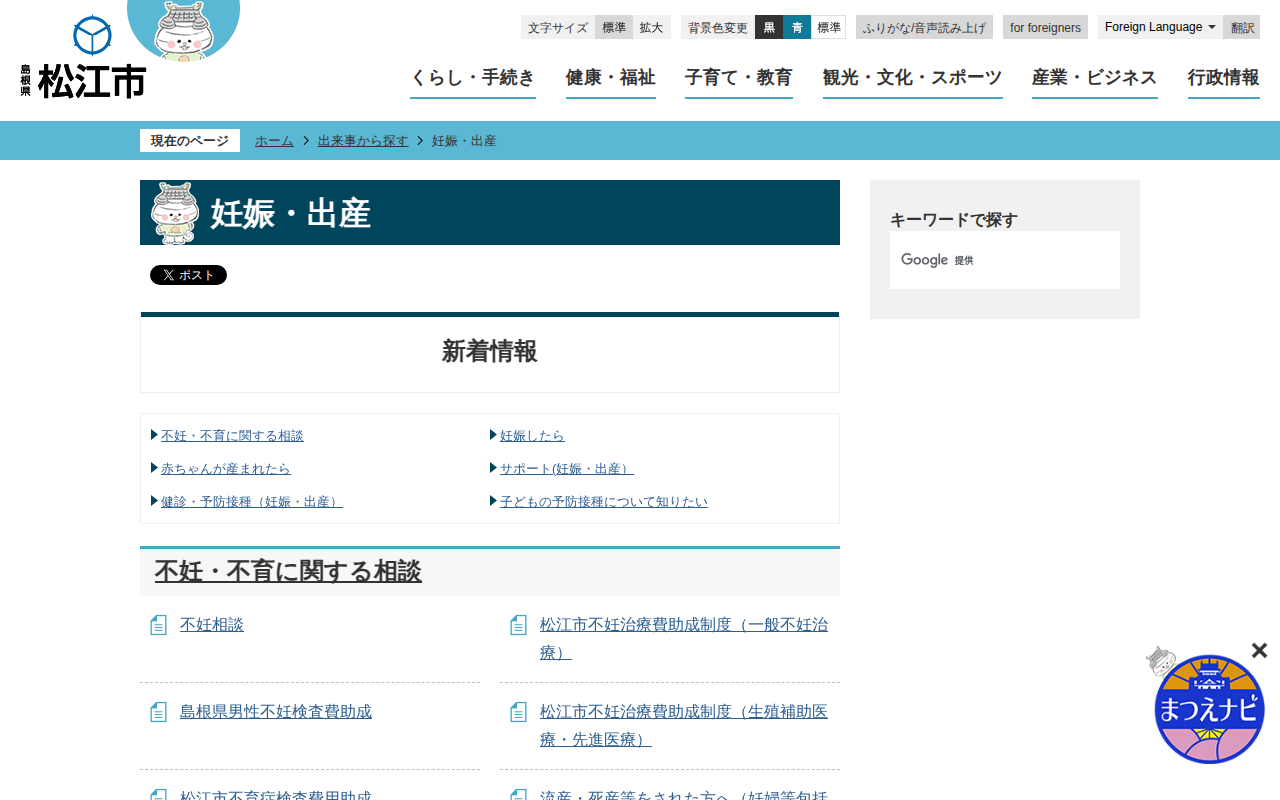This screenshot has width=1280, height=800.
Task: Jump to 子どもの予防接種について知りたい link
Action: pos(604,502)
